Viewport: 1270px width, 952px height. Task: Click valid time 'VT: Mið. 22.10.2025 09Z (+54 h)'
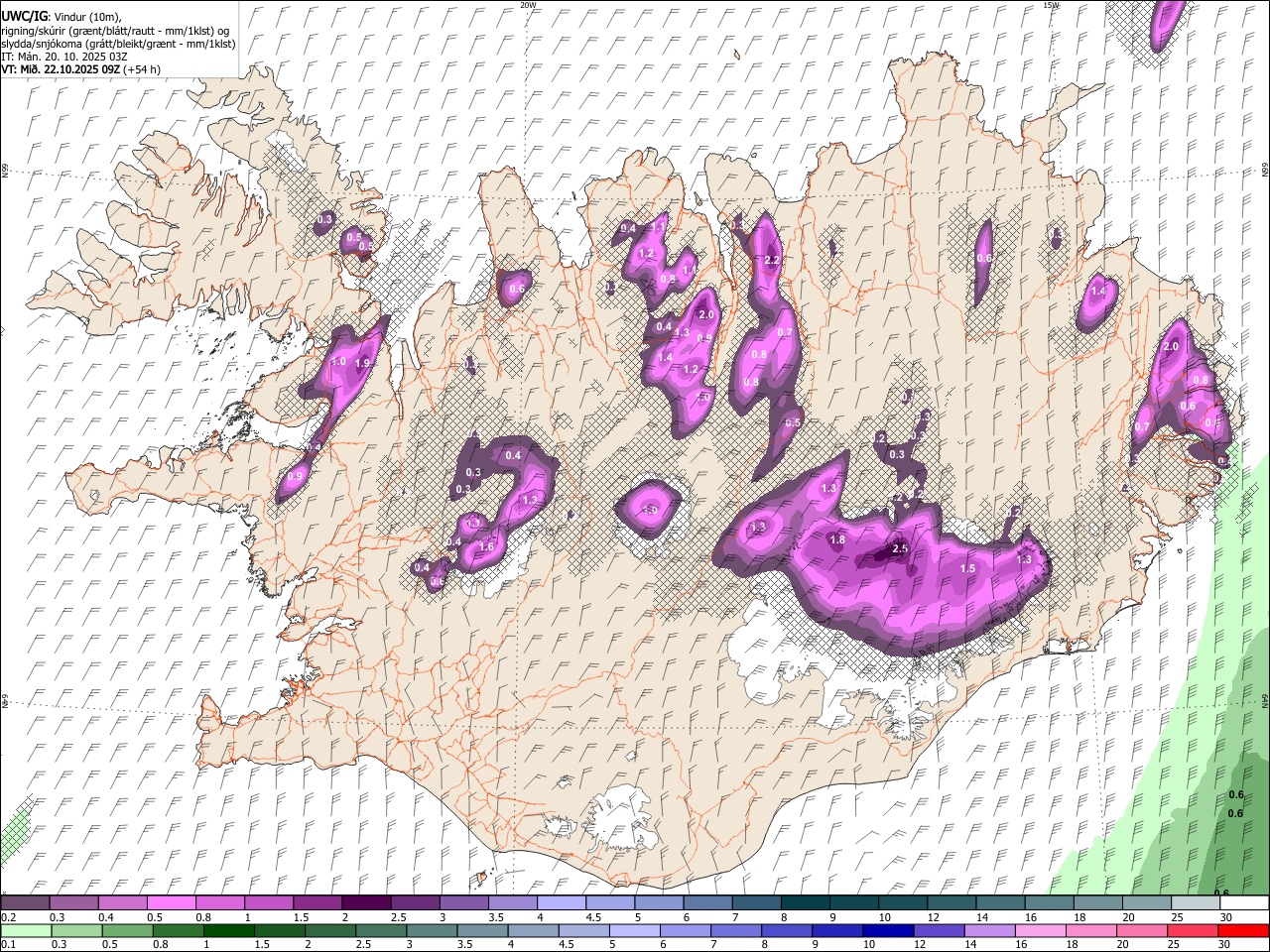coord(80,69)
